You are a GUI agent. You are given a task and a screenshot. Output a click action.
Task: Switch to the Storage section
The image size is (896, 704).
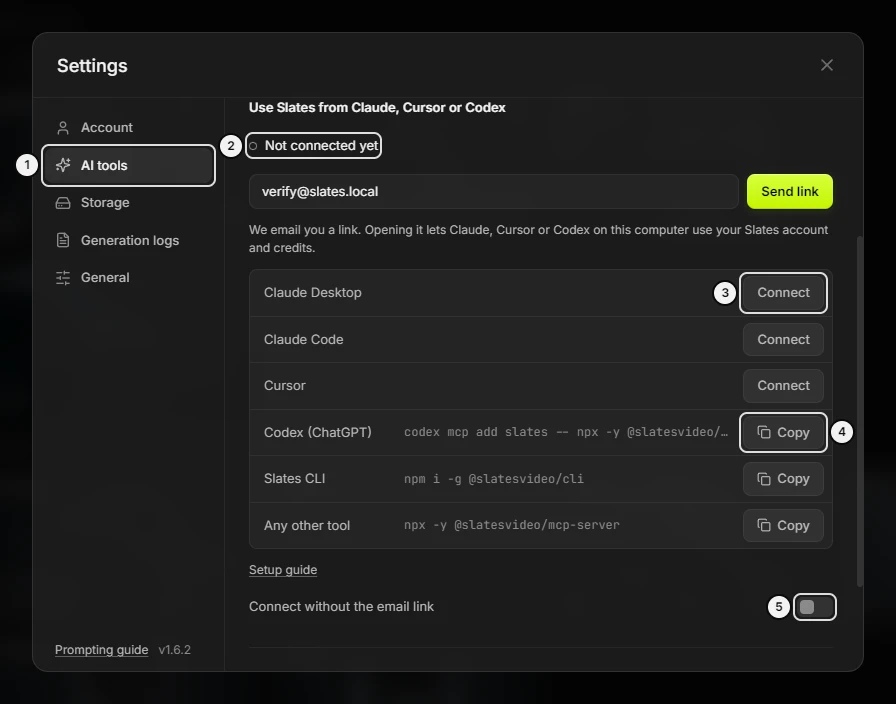(x=129, y=203)
